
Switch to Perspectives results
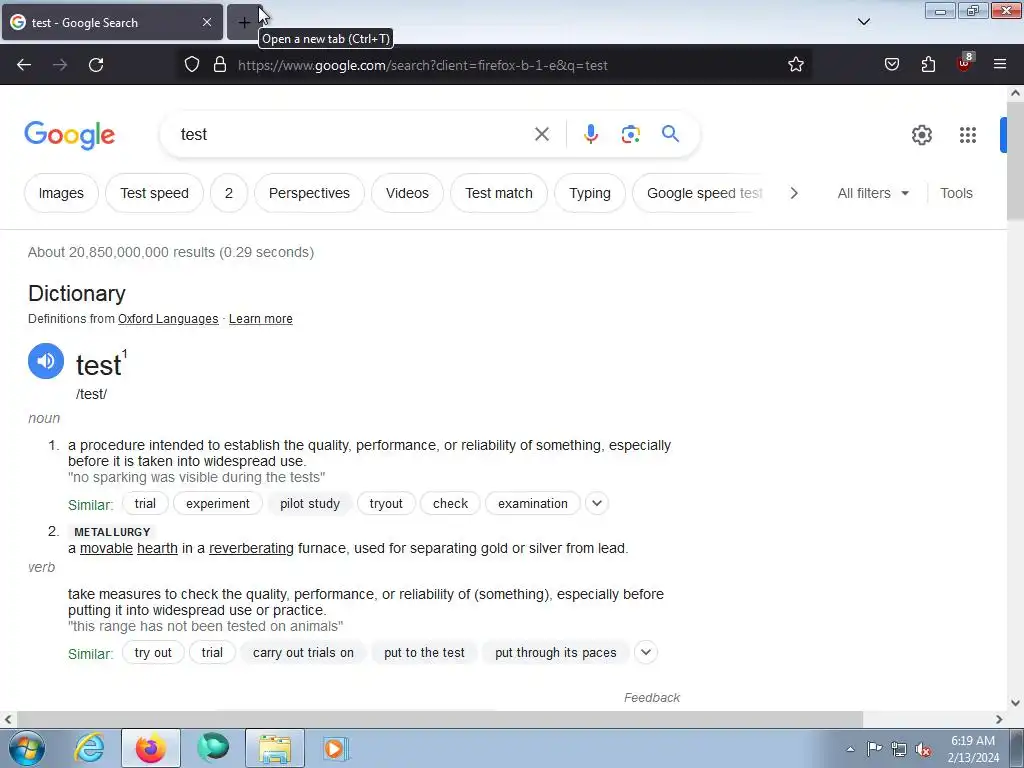[309, 193]
